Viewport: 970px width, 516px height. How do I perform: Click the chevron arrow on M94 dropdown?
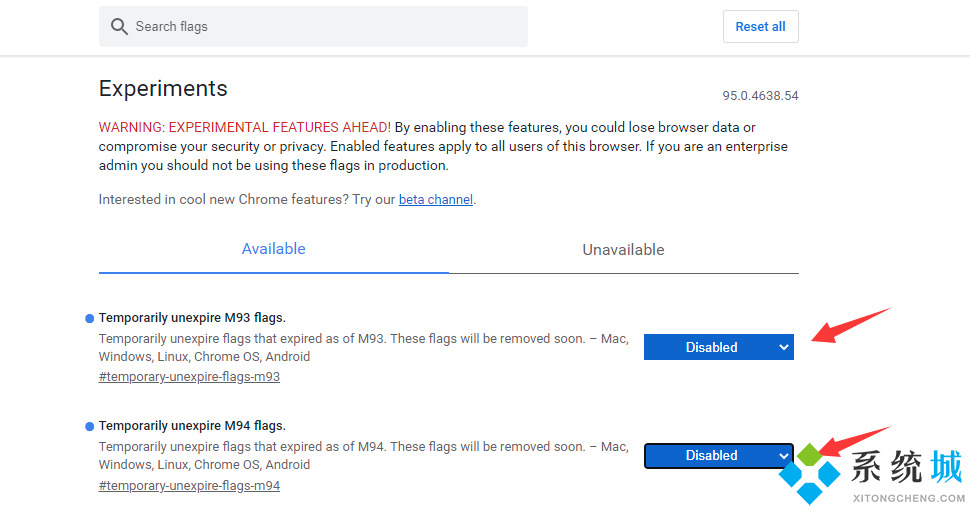(782, 455)
